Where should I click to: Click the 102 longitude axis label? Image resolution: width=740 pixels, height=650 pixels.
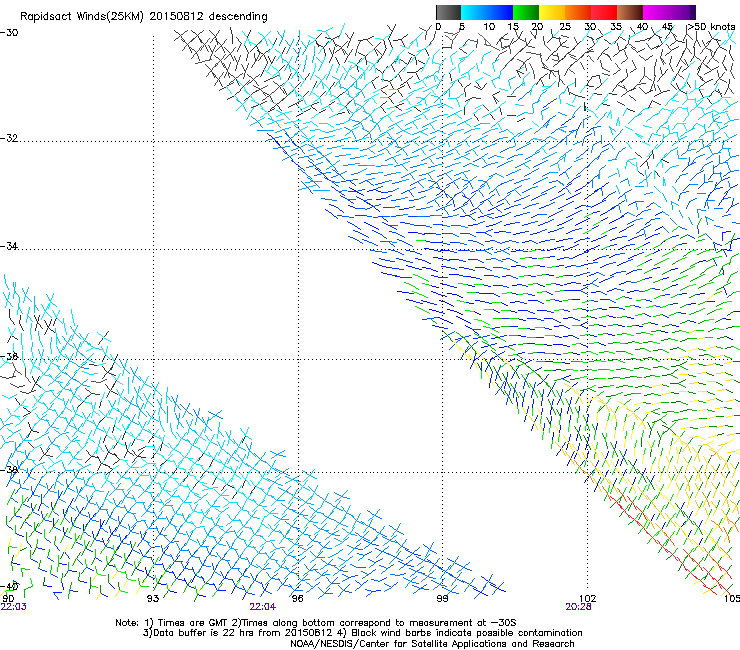coord(587,599)
